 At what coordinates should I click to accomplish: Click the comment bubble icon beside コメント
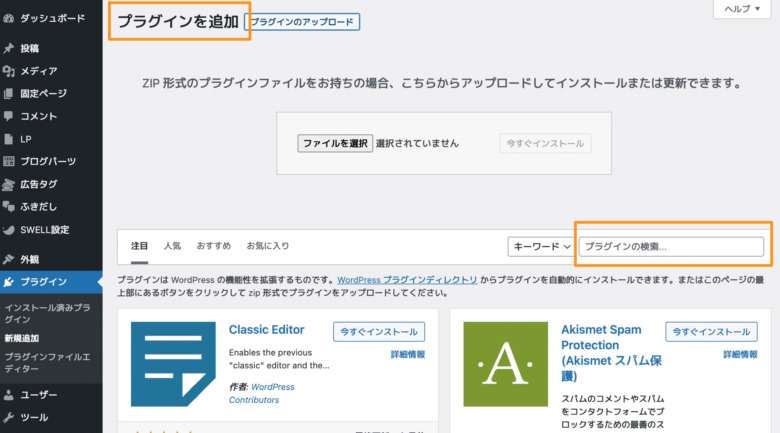coord(8,116)
